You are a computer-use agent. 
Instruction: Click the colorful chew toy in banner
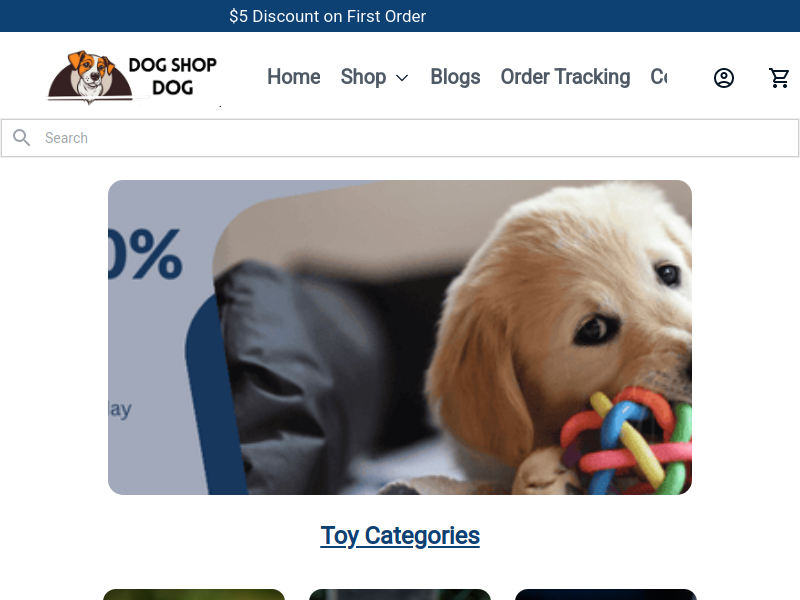click(627, 440)
